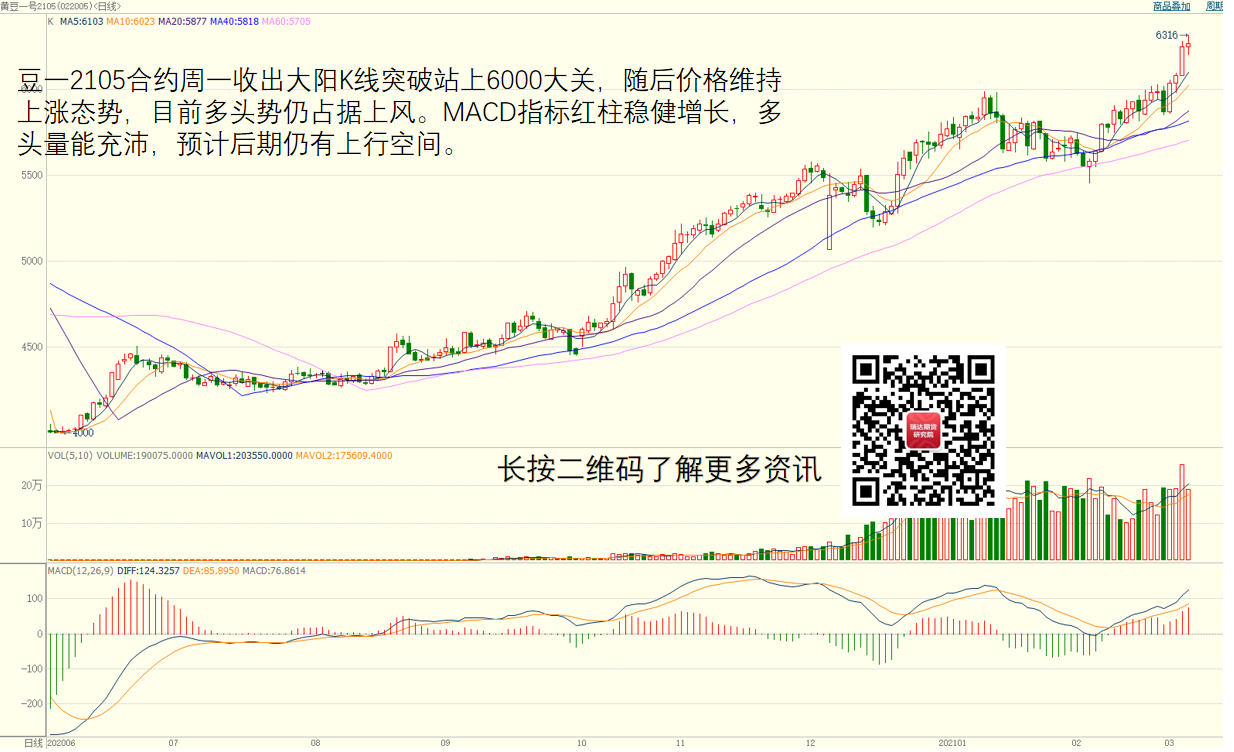Click the 202006 start date on time axis
Image resolution: width=1234 pixels, height=752 pixels.
point(61,743)
